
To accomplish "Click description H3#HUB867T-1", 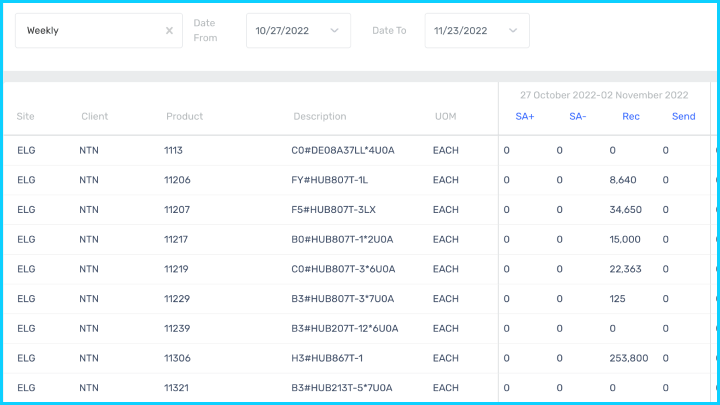I will coord(327,358).
